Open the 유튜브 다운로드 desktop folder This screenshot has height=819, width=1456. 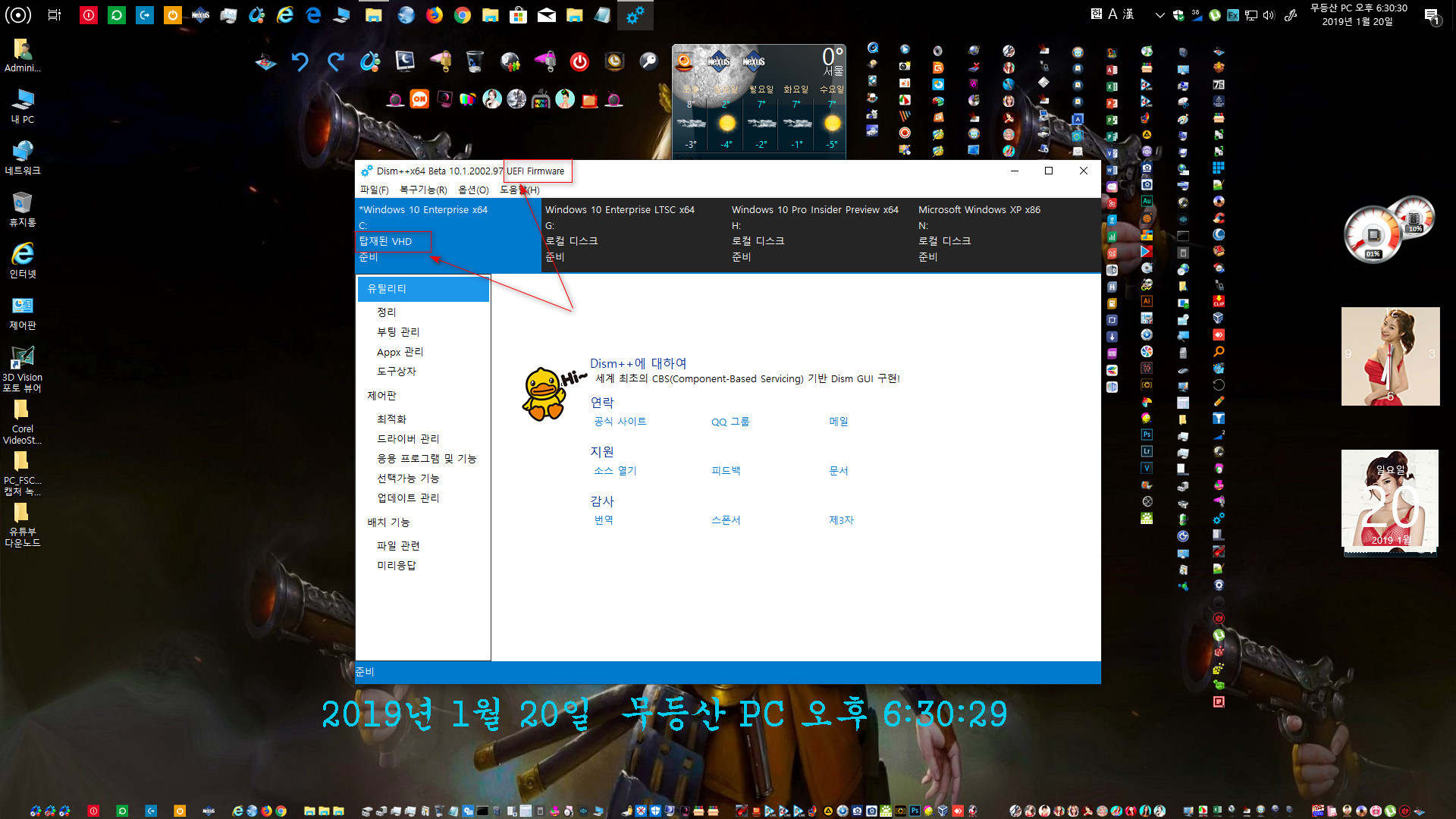tap(23, 525)
